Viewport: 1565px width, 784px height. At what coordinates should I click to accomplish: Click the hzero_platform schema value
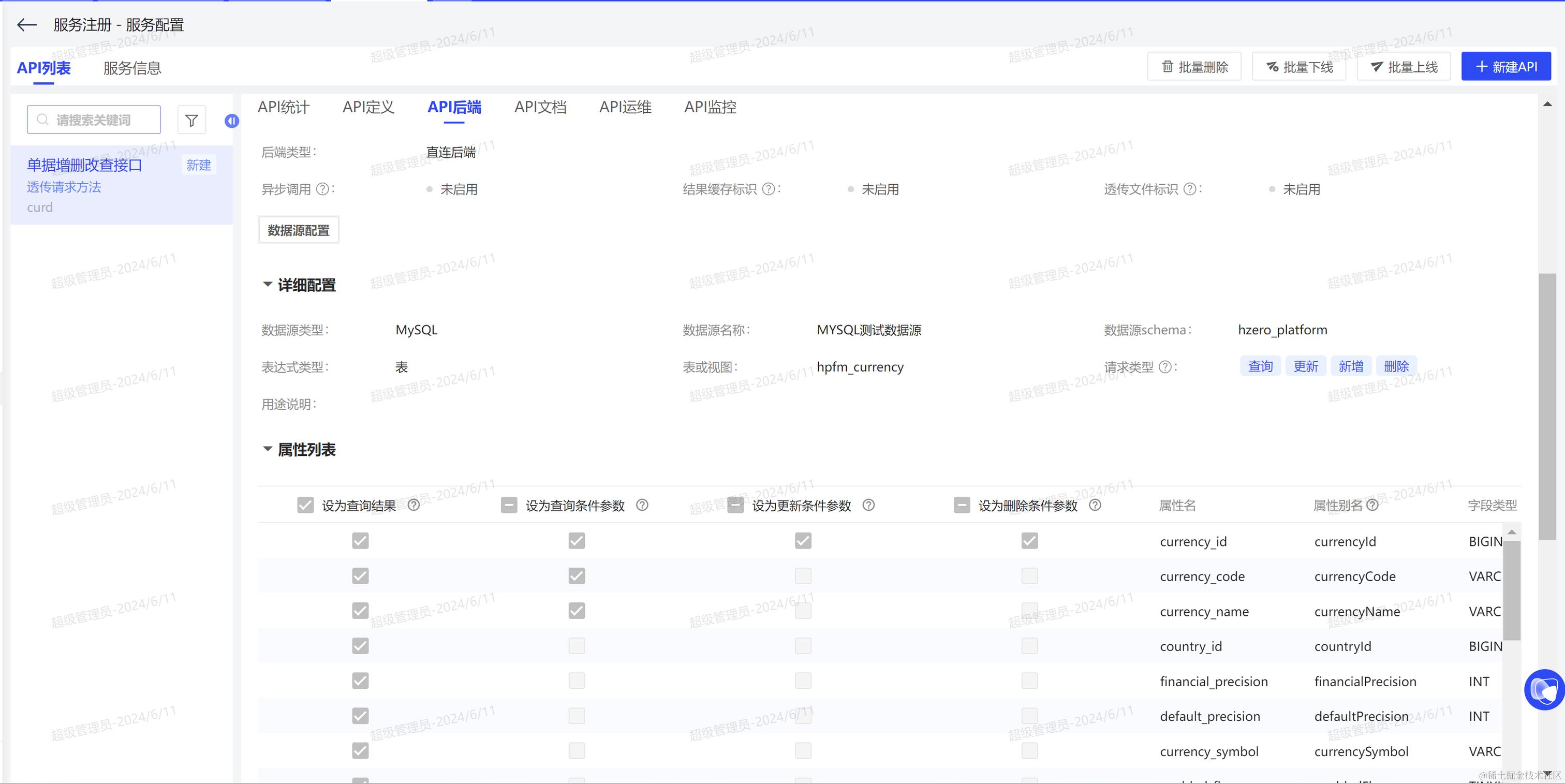point(1282,330)
